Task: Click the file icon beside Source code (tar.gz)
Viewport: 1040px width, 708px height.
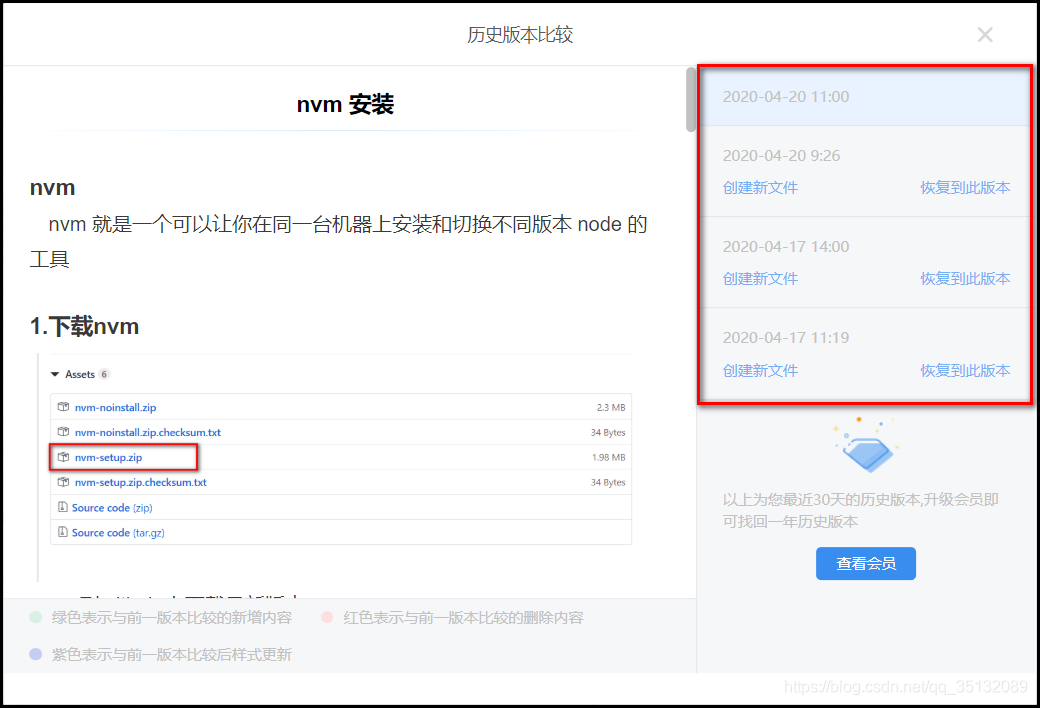Action: click(62, 532)
